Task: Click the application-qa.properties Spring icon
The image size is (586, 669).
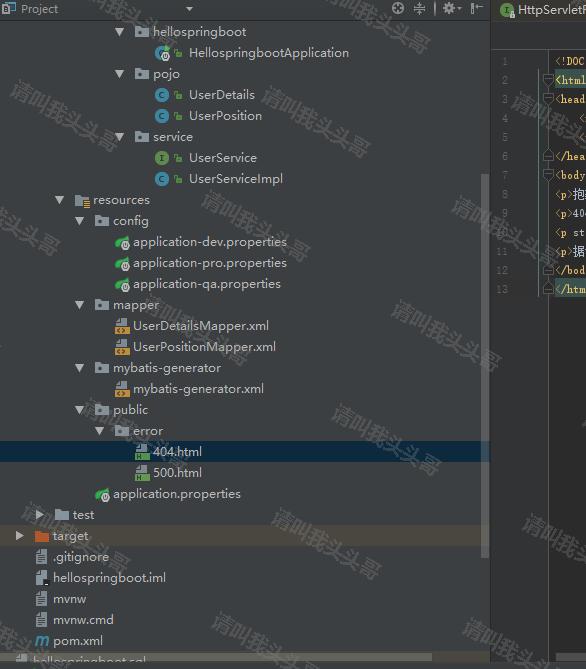Action: click(x=122, y=284)
